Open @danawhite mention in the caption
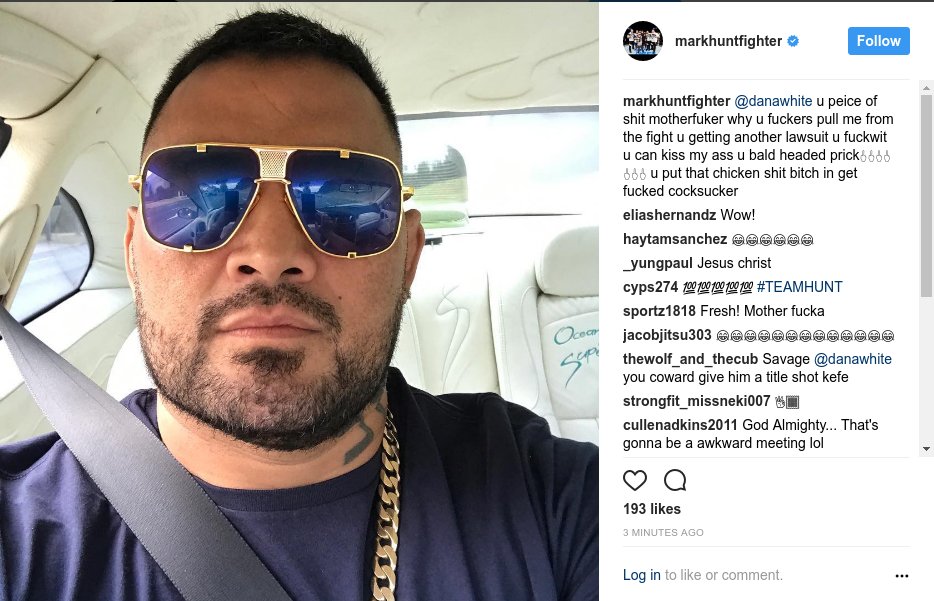Screen dimensions: 934x601 (x=773, y=101)
